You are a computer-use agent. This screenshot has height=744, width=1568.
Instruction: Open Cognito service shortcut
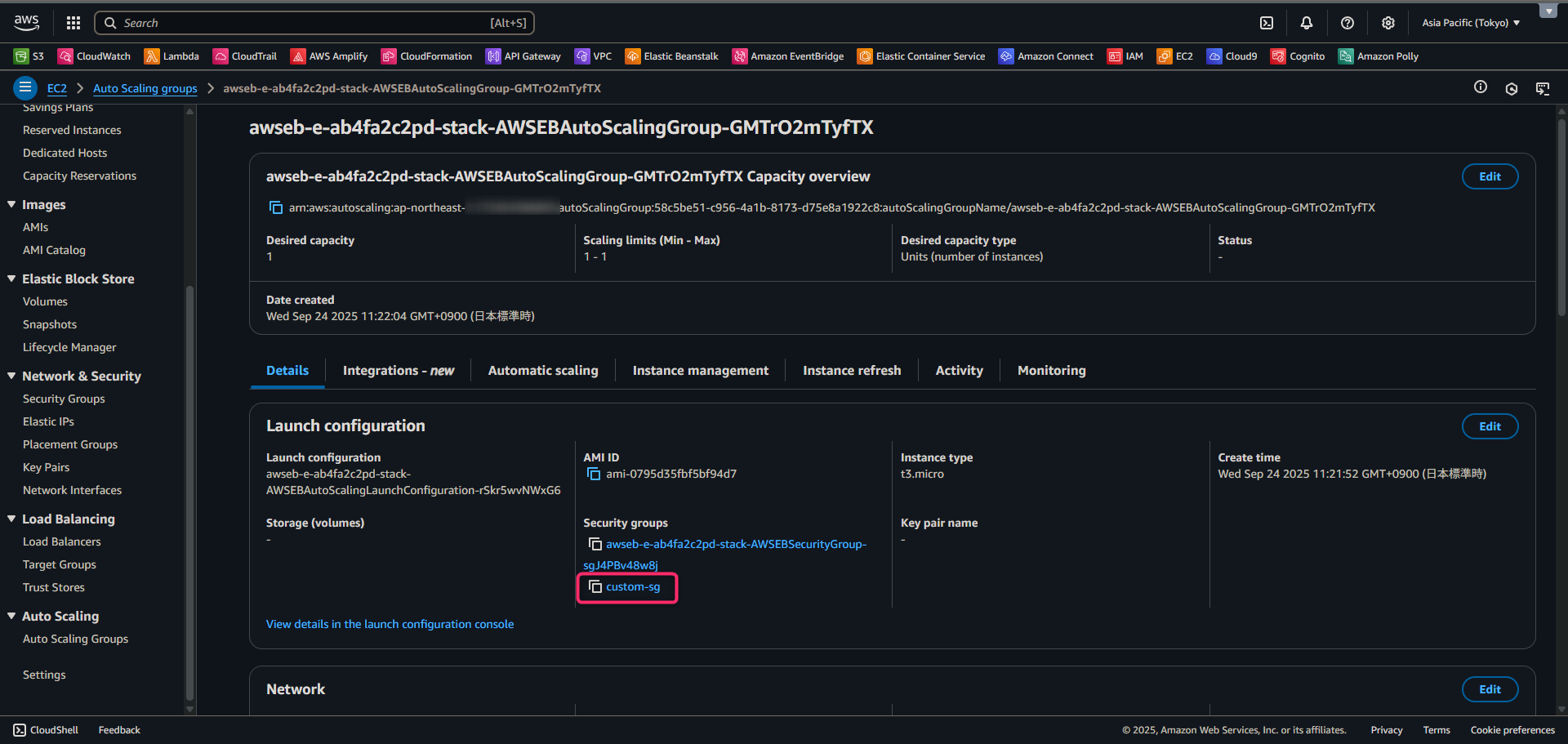(1298, 56)
